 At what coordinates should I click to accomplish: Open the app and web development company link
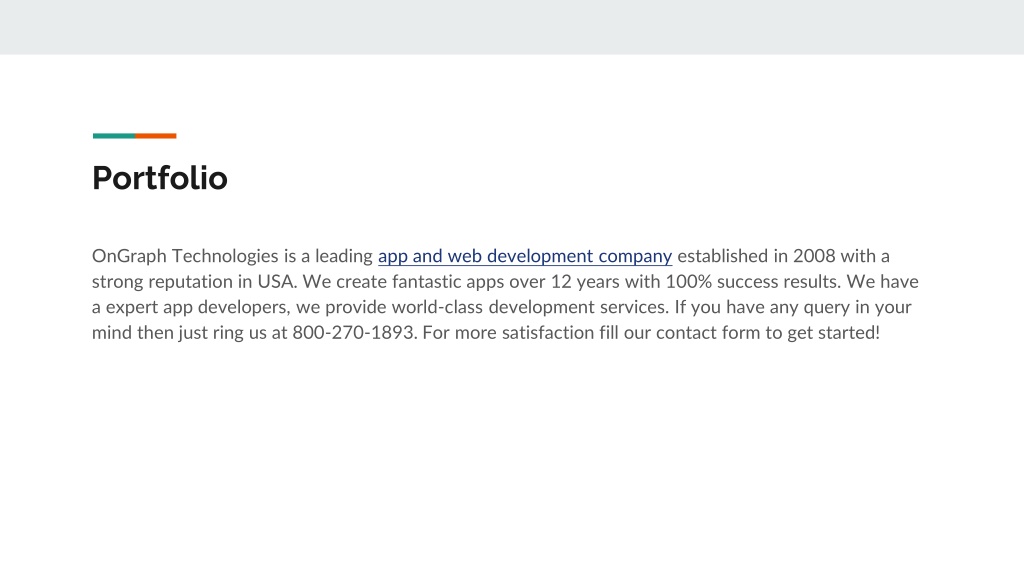click(524, 256)
